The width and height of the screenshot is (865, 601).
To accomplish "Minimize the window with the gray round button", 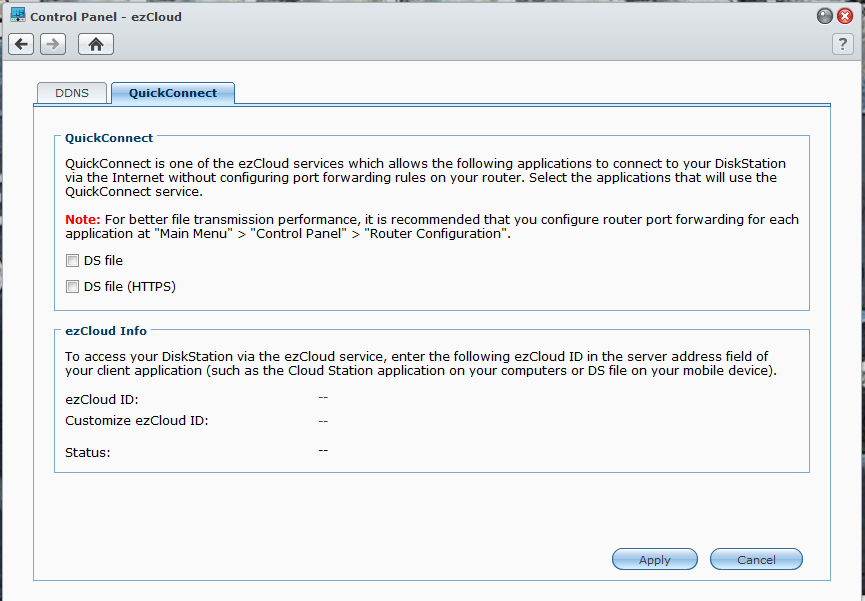I will (x=825, y=16).
